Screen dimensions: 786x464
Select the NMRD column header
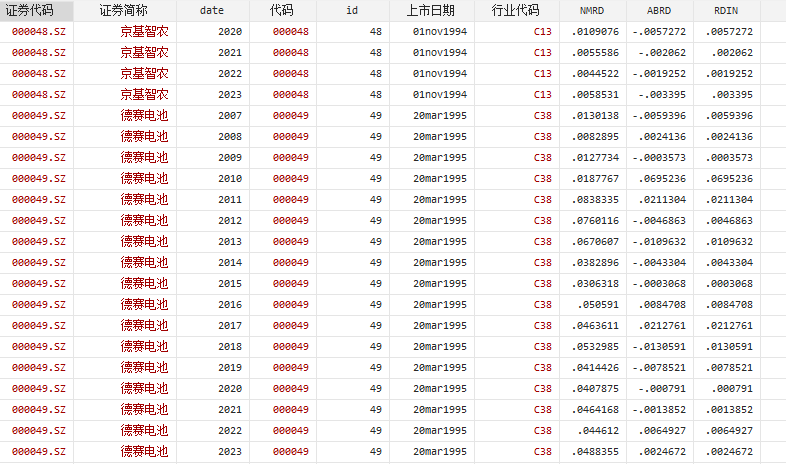click(x=592, y=11)
